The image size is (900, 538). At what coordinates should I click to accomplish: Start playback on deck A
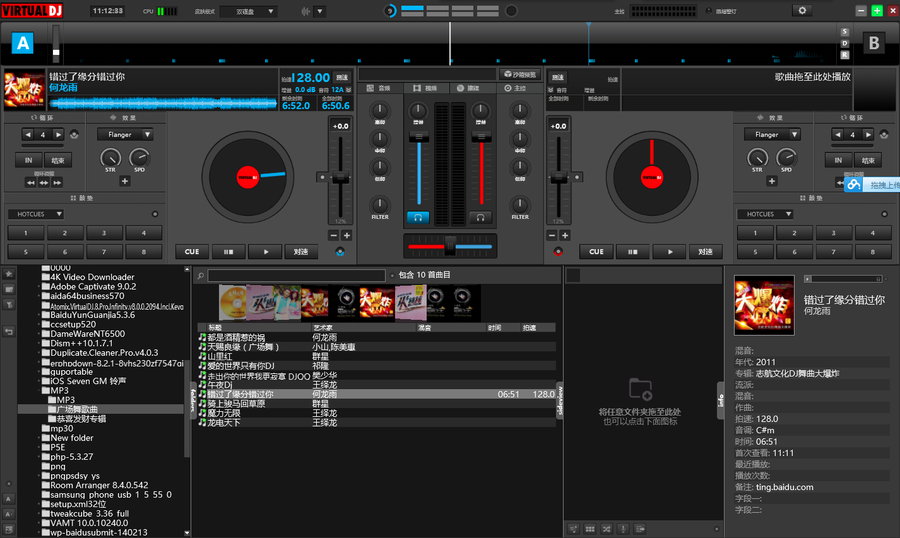click(x=265, y=251)
